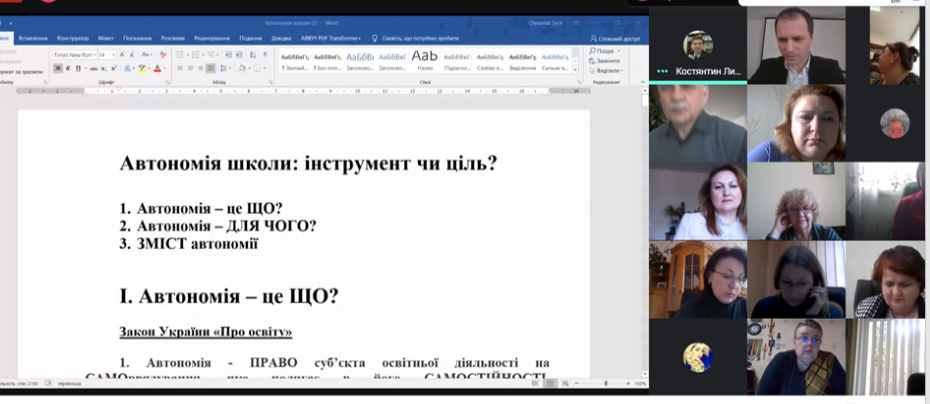The image size is (930, 404).
Task: Click the increase font size icon
Action: 121,54
